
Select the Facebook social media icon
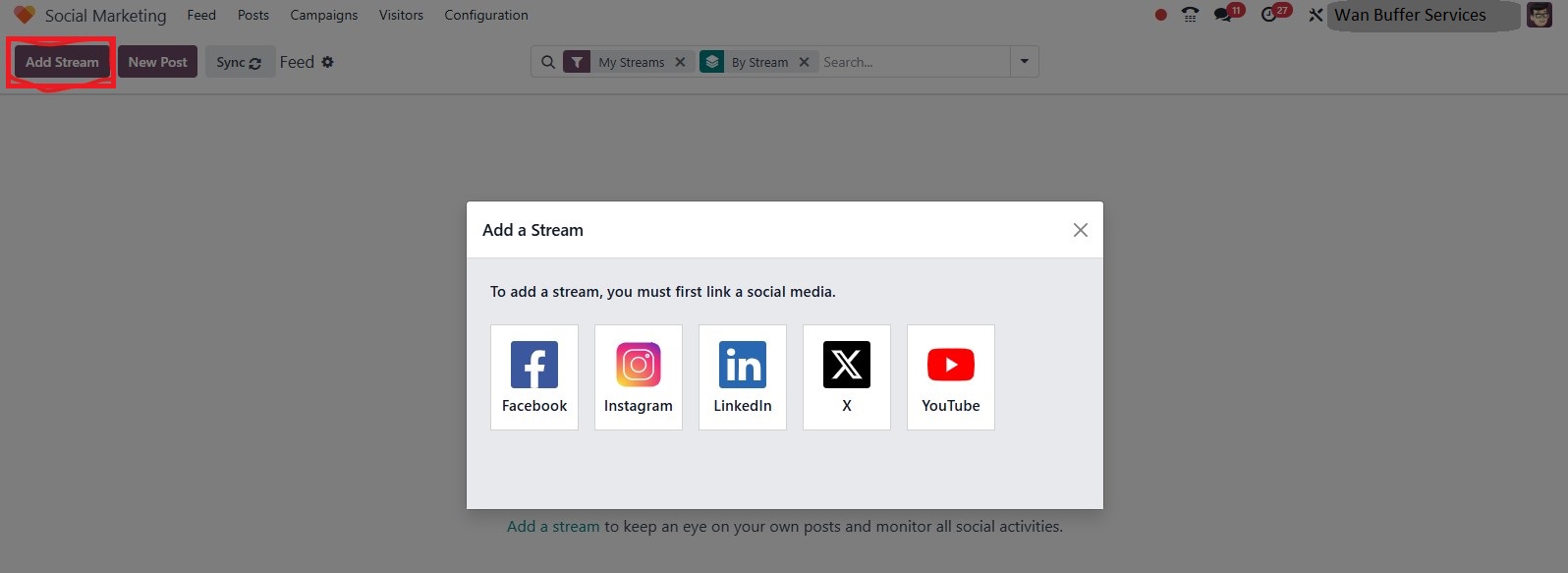pyautogui.click(x=534, y=365)
